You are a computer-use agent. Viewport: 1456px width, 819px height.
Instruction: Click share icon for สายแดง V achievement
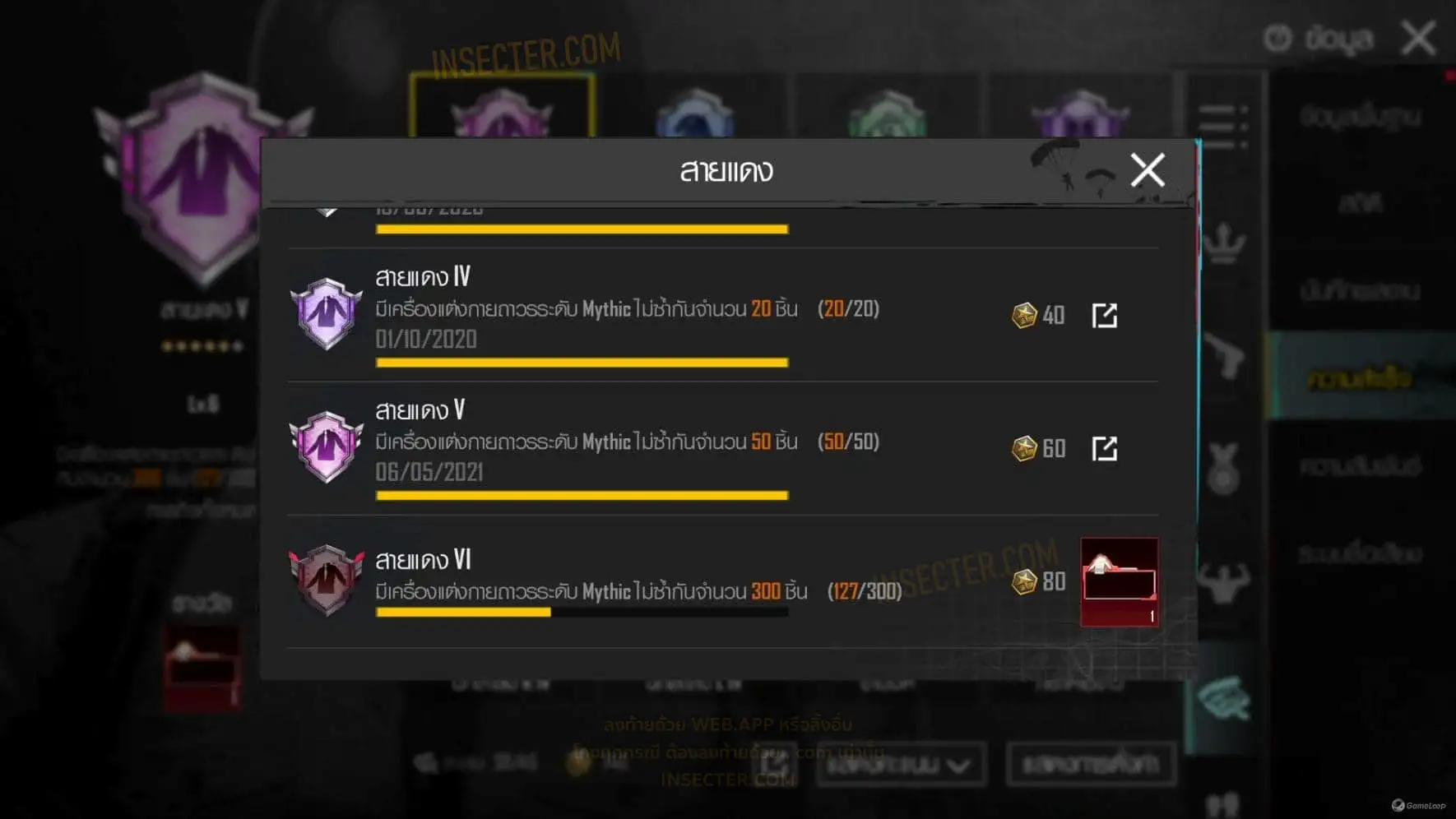tap(1104, 448)
